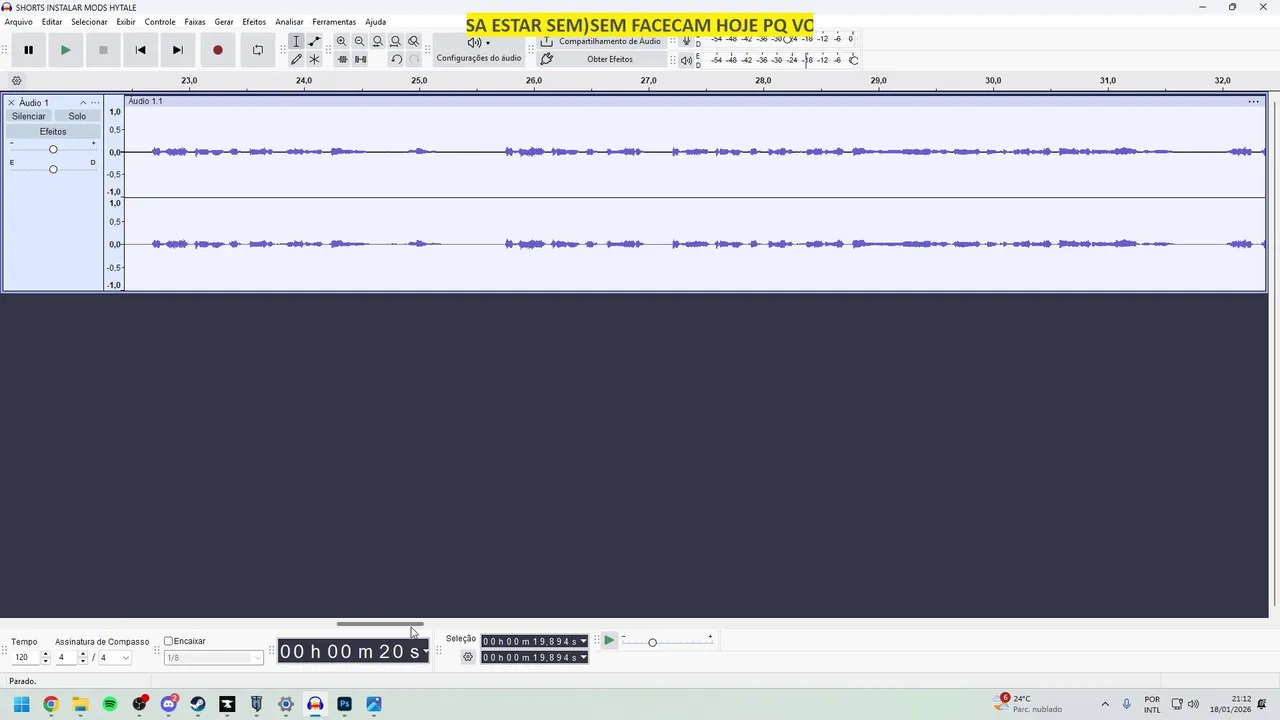Image resolution: width=1280 pixels, height=720 pixels.
Task: Open Configurações do áudio settings
Action: [479, 50]
